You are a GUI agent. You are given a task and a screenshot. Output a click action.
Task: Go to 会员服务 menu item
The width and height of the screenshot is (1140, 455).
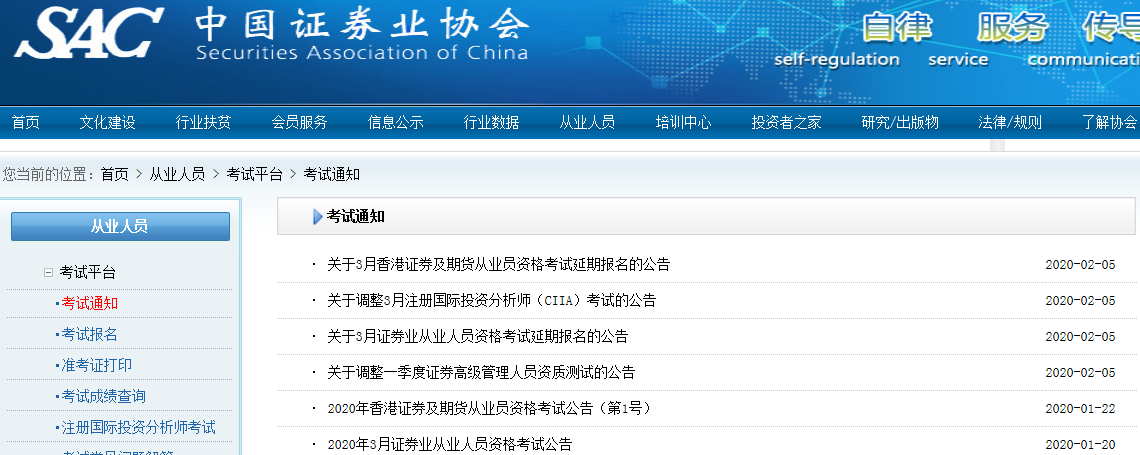(x=299, y=123)
